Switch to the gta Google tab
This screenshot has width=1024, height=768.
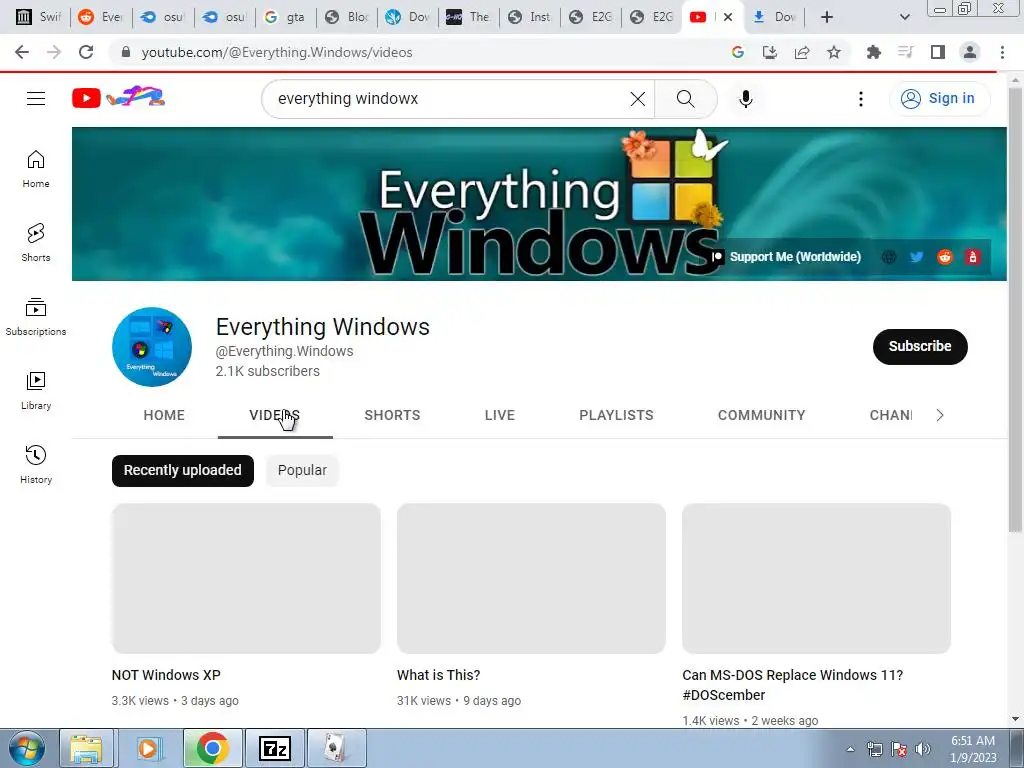coord(285,17)
